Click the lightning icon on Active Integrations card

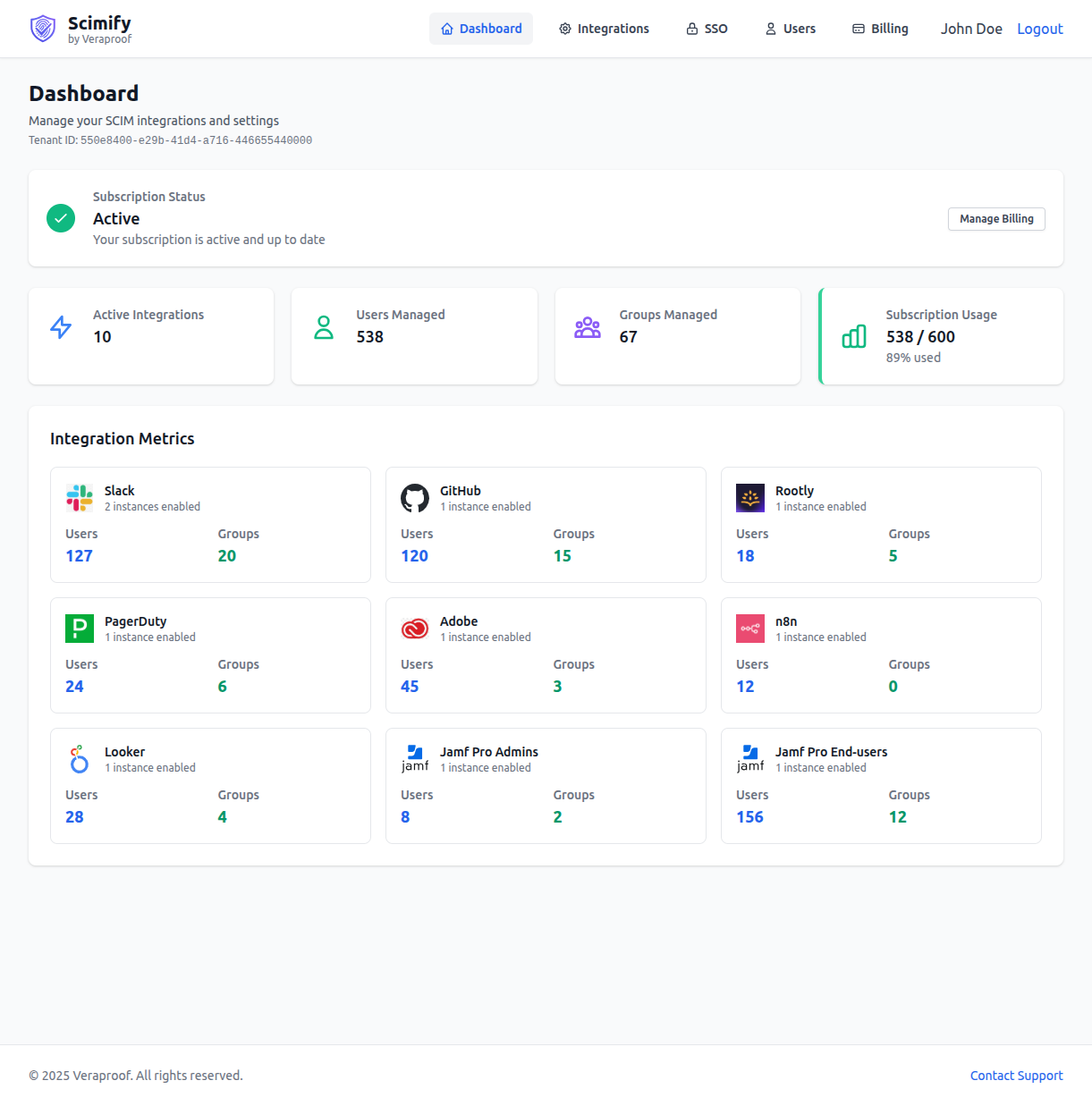click(x=60, y=327)
